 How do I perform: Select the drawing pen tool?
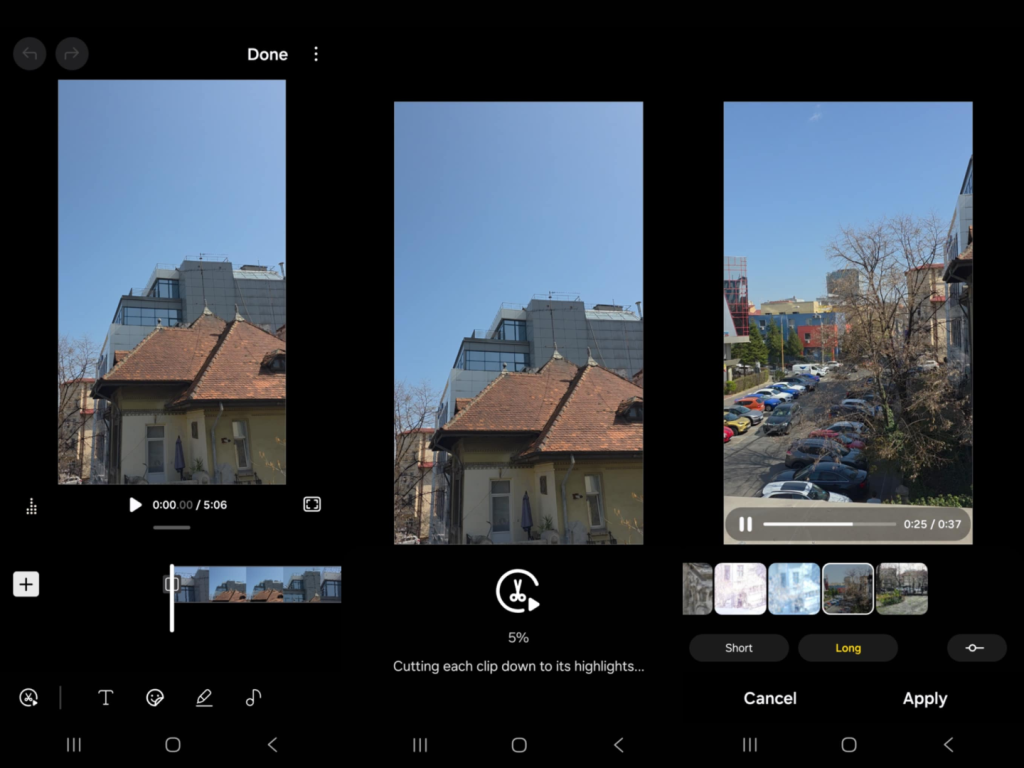[204, 698]
